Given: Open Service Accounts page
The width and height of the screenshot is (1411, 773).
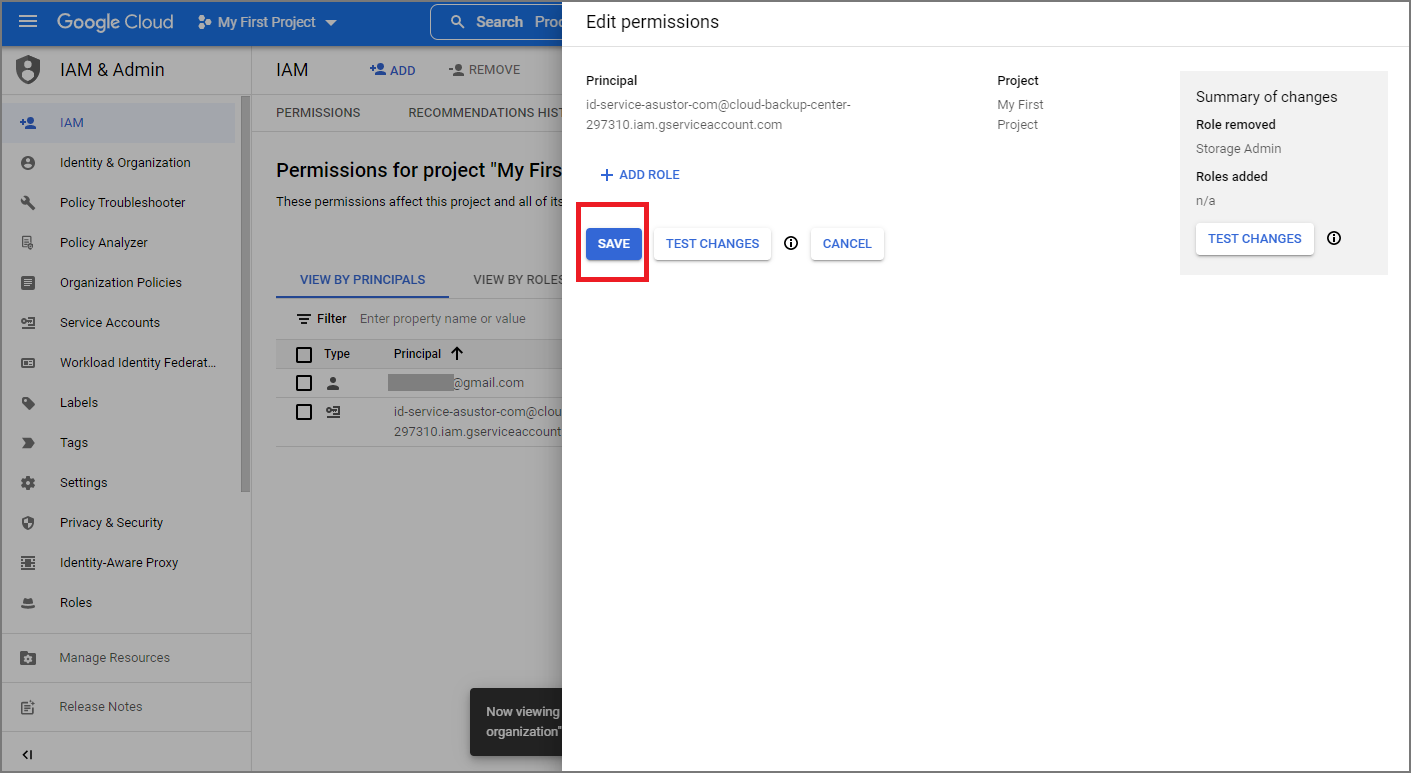Looking at the screenshot, I should [x=110, y=323].
